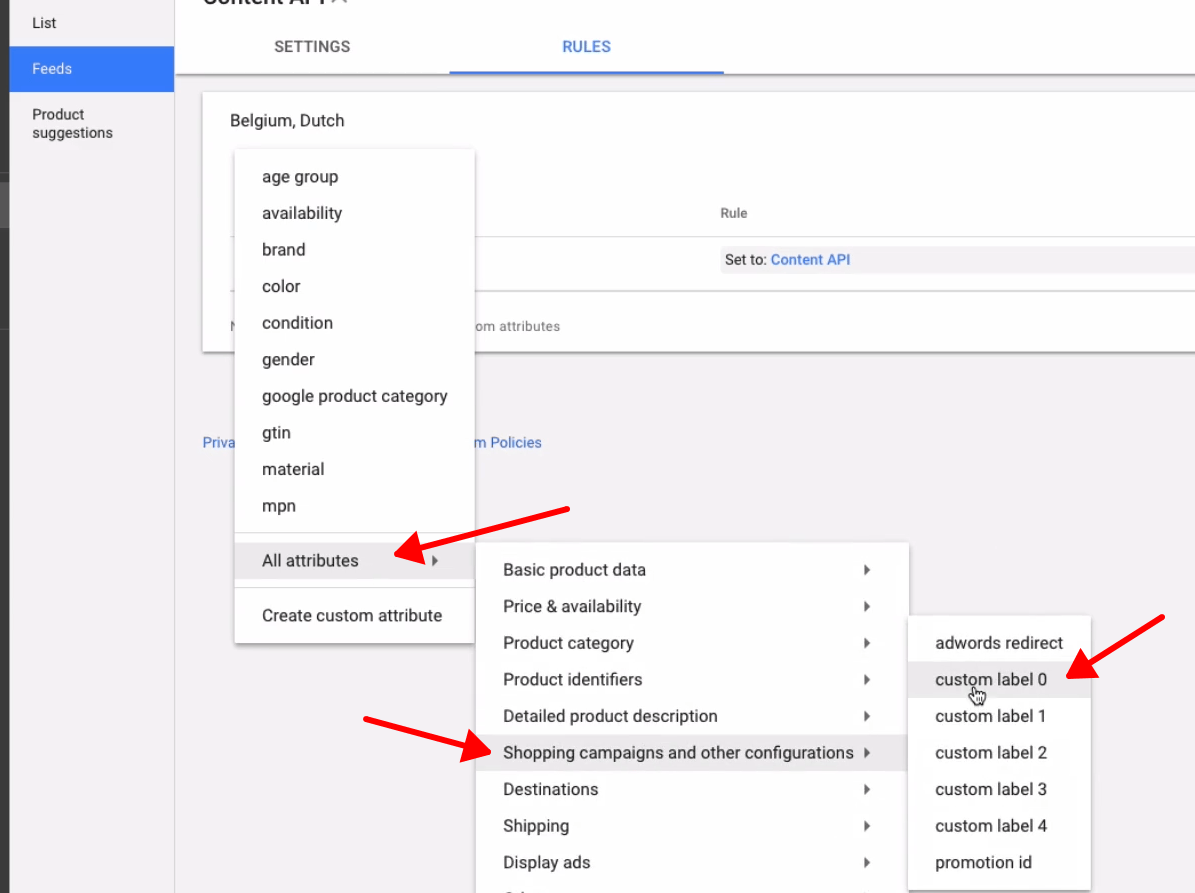Pick google product category attribute

tap(354, 396)
